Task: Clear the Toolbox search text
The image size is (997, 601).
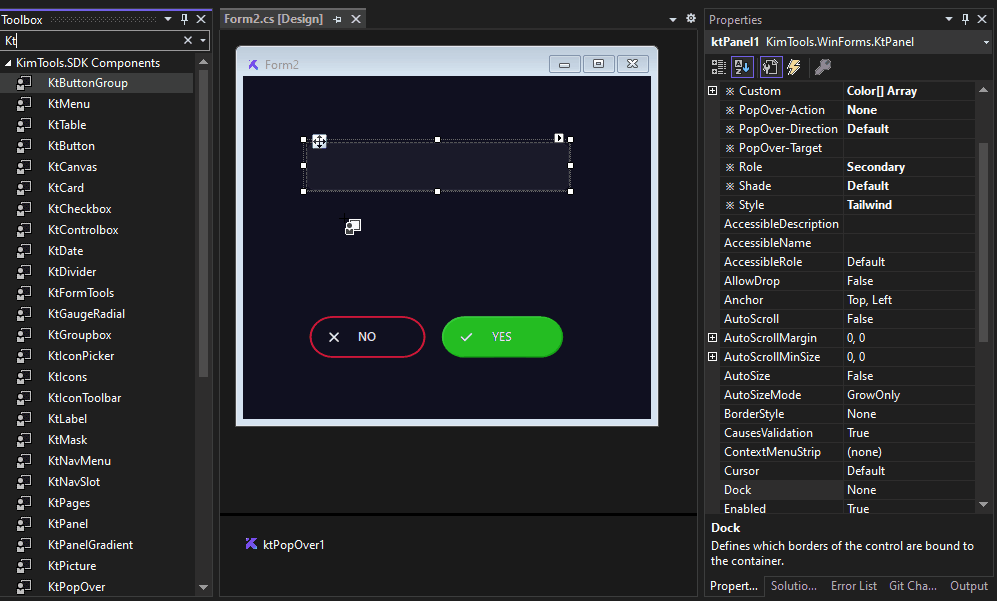Action: [x=188, y=40]
